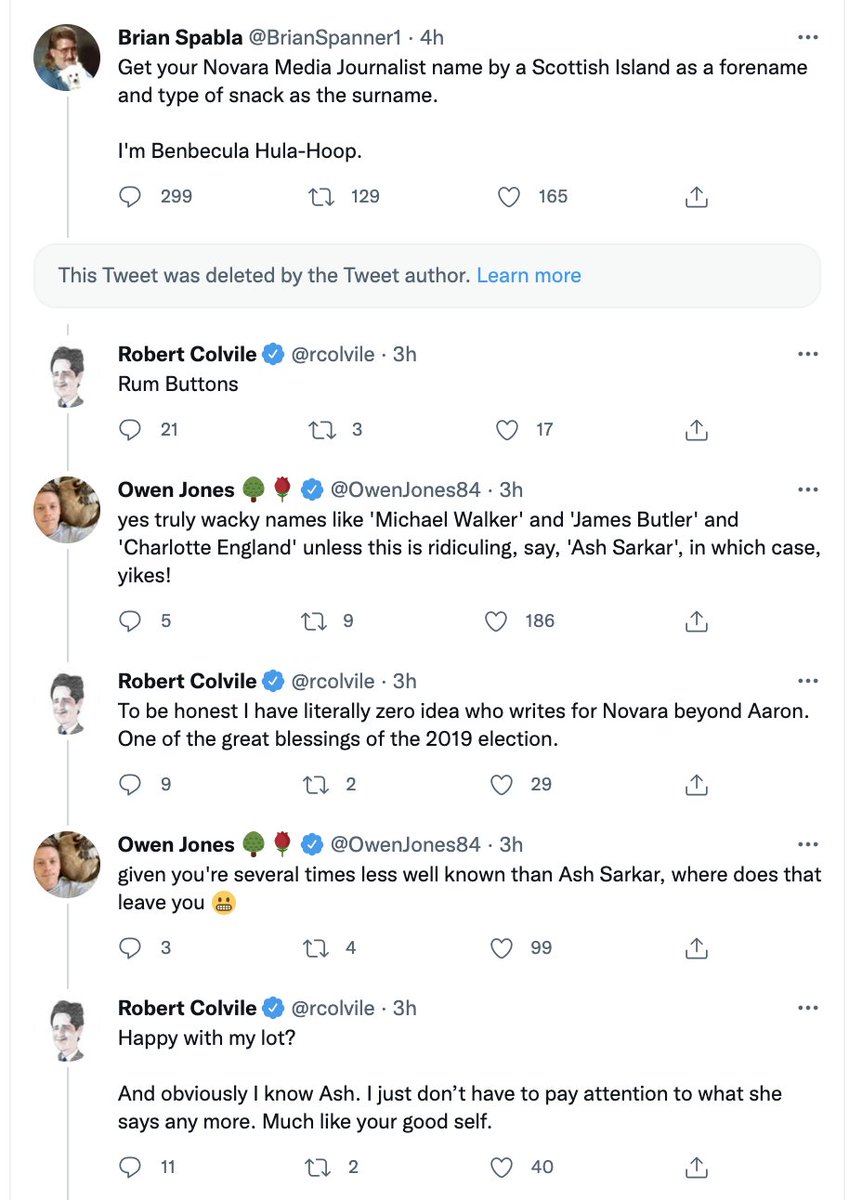Open Owen Jones's avatar on 'wacky names' tweet
The width and height of the screenshot is (849, 1200).
[67, 509]
